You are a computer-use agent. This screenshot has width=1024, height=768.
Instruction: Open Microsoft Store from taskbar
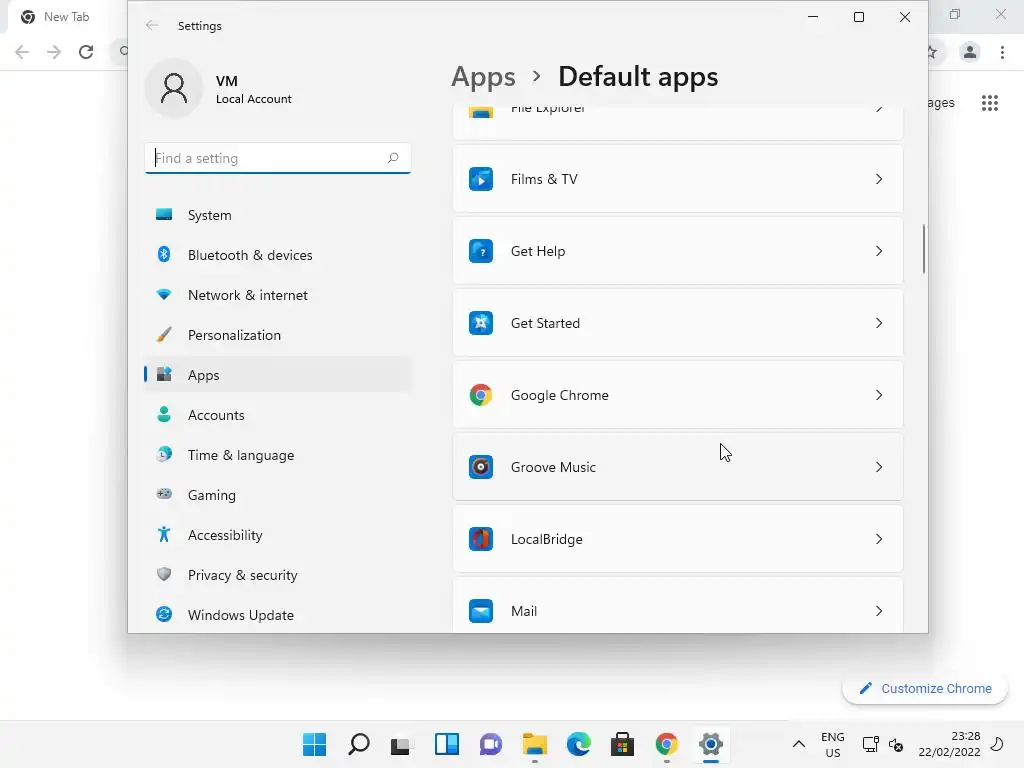pos(622,744)
